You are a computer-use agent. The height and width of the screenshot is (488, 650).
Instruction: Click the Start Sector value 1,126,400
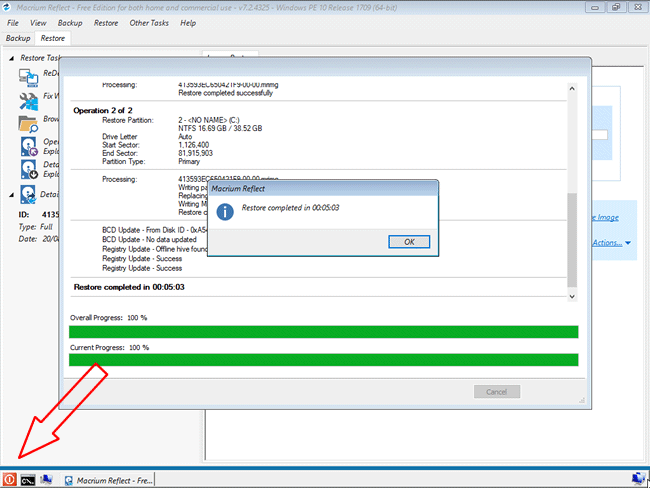[x=194, y=145]
